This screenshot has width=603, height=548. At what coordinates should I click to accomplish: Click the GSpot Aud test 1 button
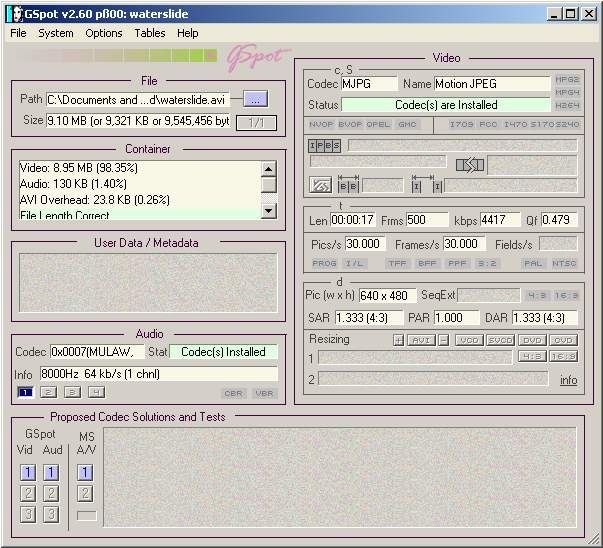point(51,472)
